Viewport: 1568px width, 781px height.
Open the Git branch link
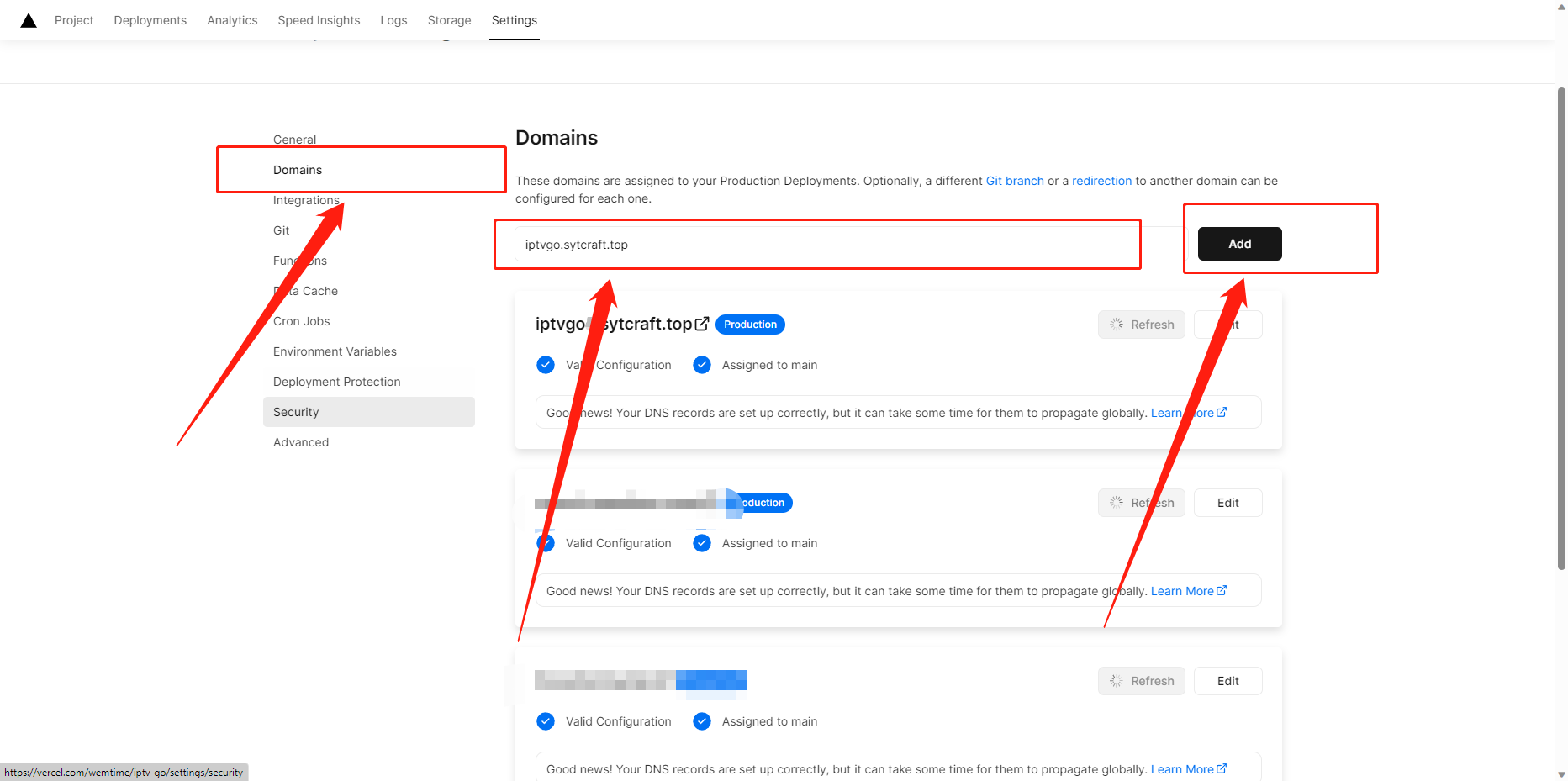[1015, 181]
